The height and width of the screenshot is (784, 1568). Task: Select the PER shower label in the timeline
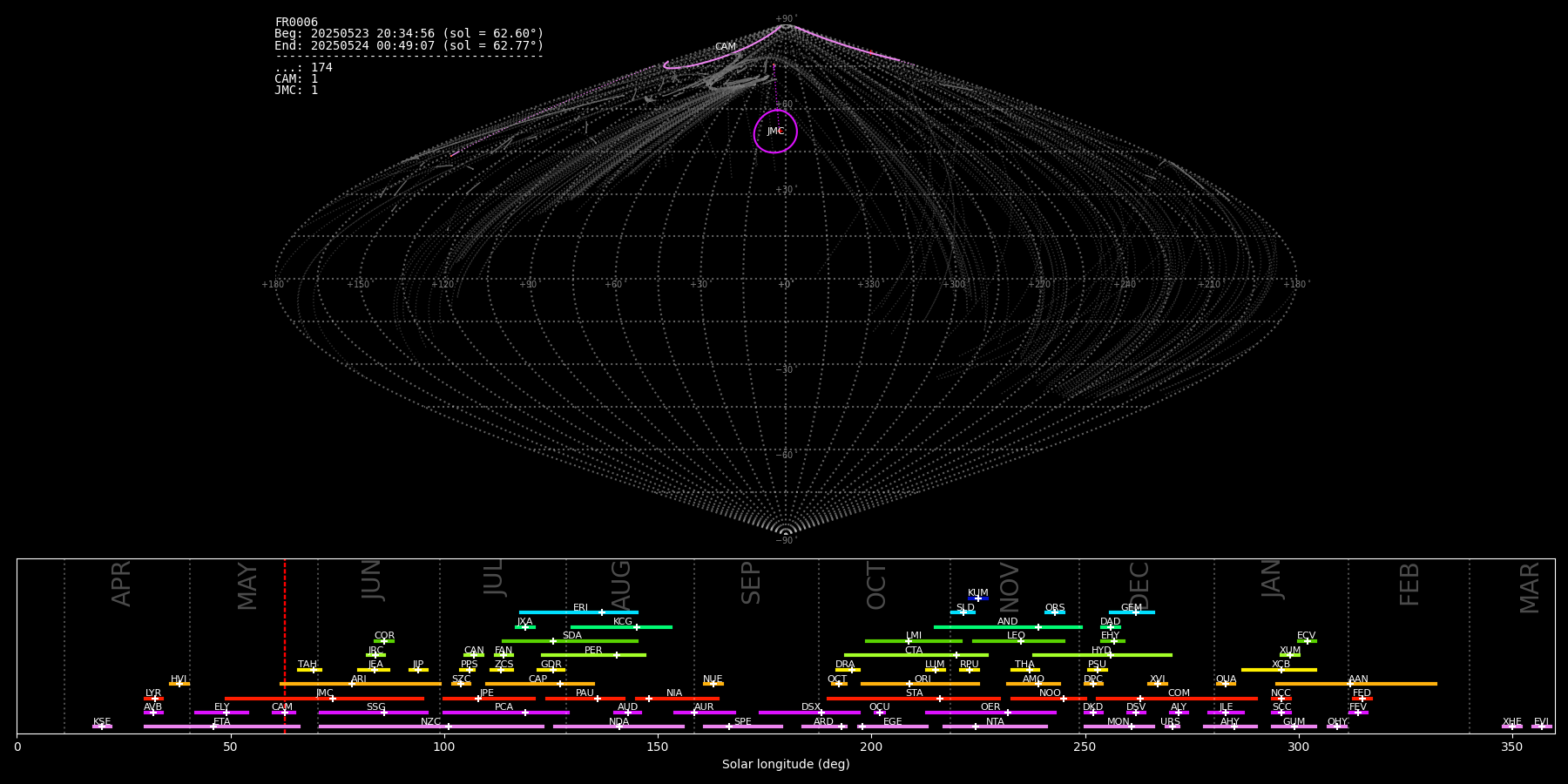click(x=593, y=650)
